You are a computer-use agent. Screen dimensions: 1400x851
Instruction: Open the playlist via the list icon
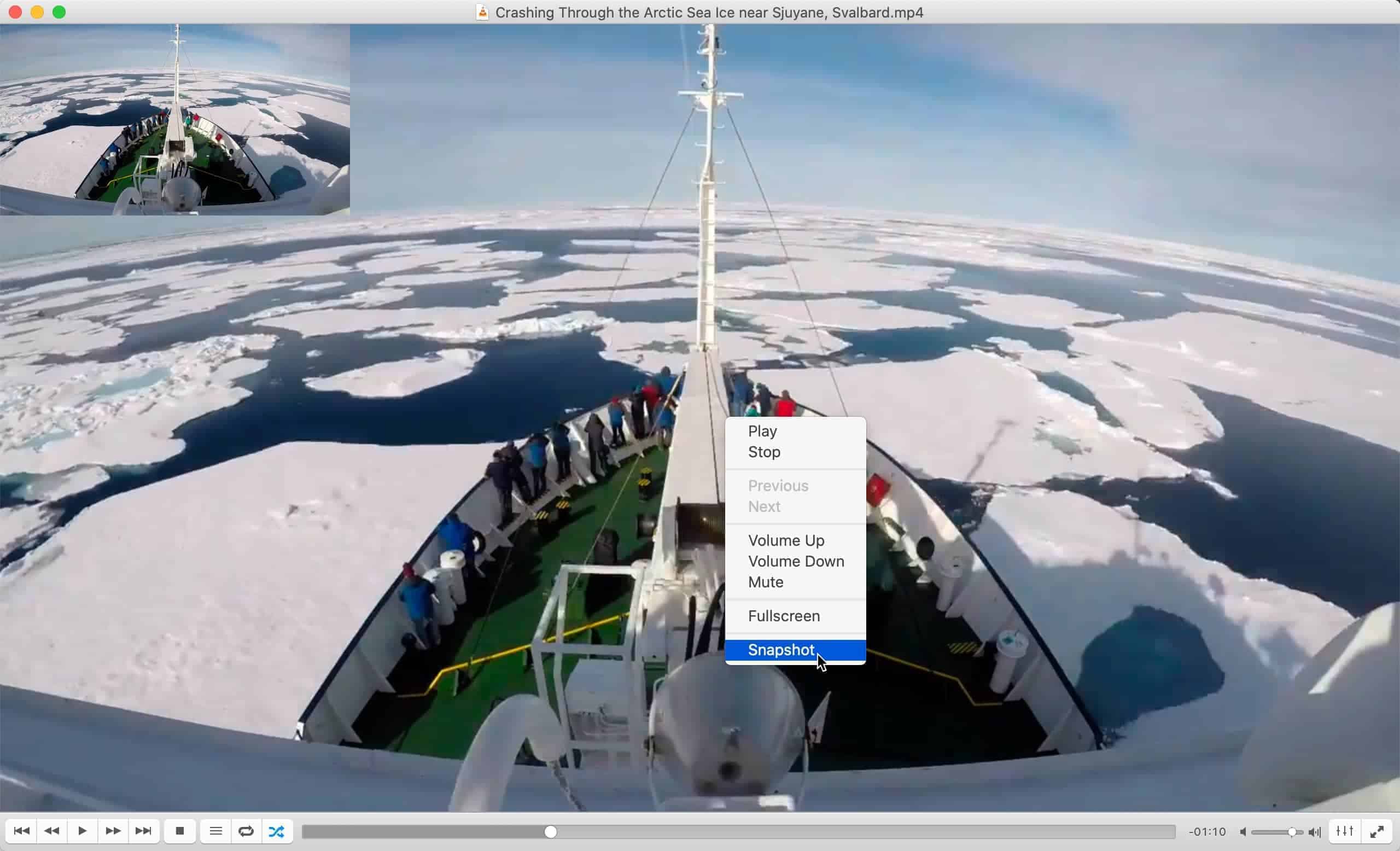(x=216, y=831)
